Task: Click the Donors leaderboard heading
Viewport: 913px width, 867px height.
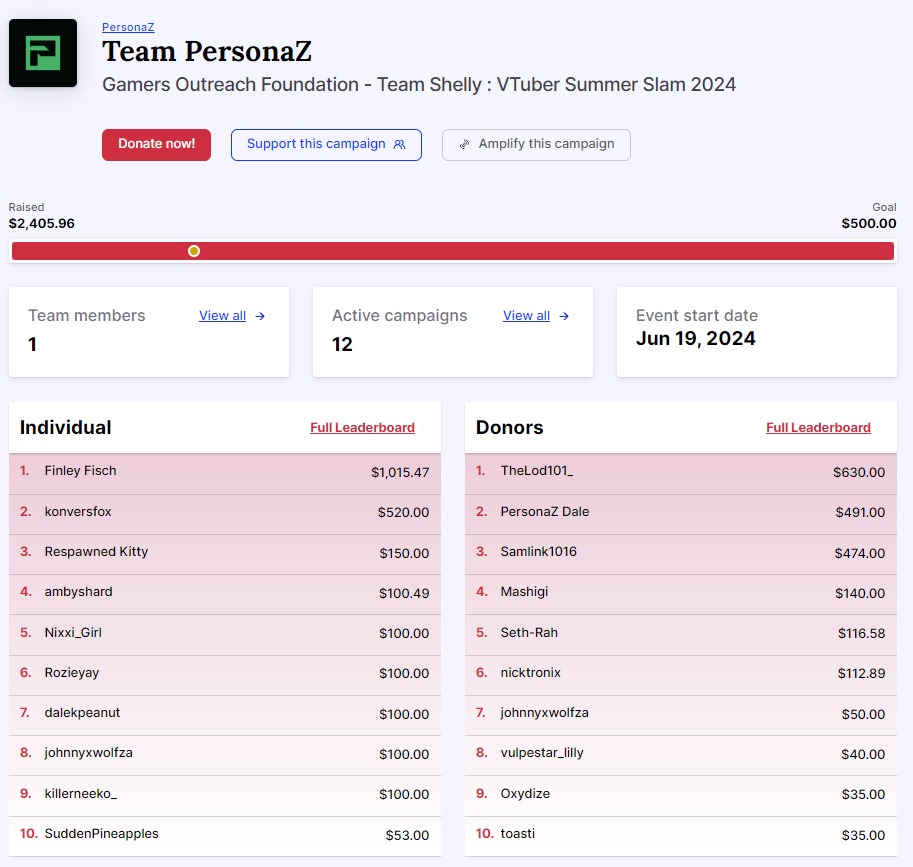Action: pos(509,427)
